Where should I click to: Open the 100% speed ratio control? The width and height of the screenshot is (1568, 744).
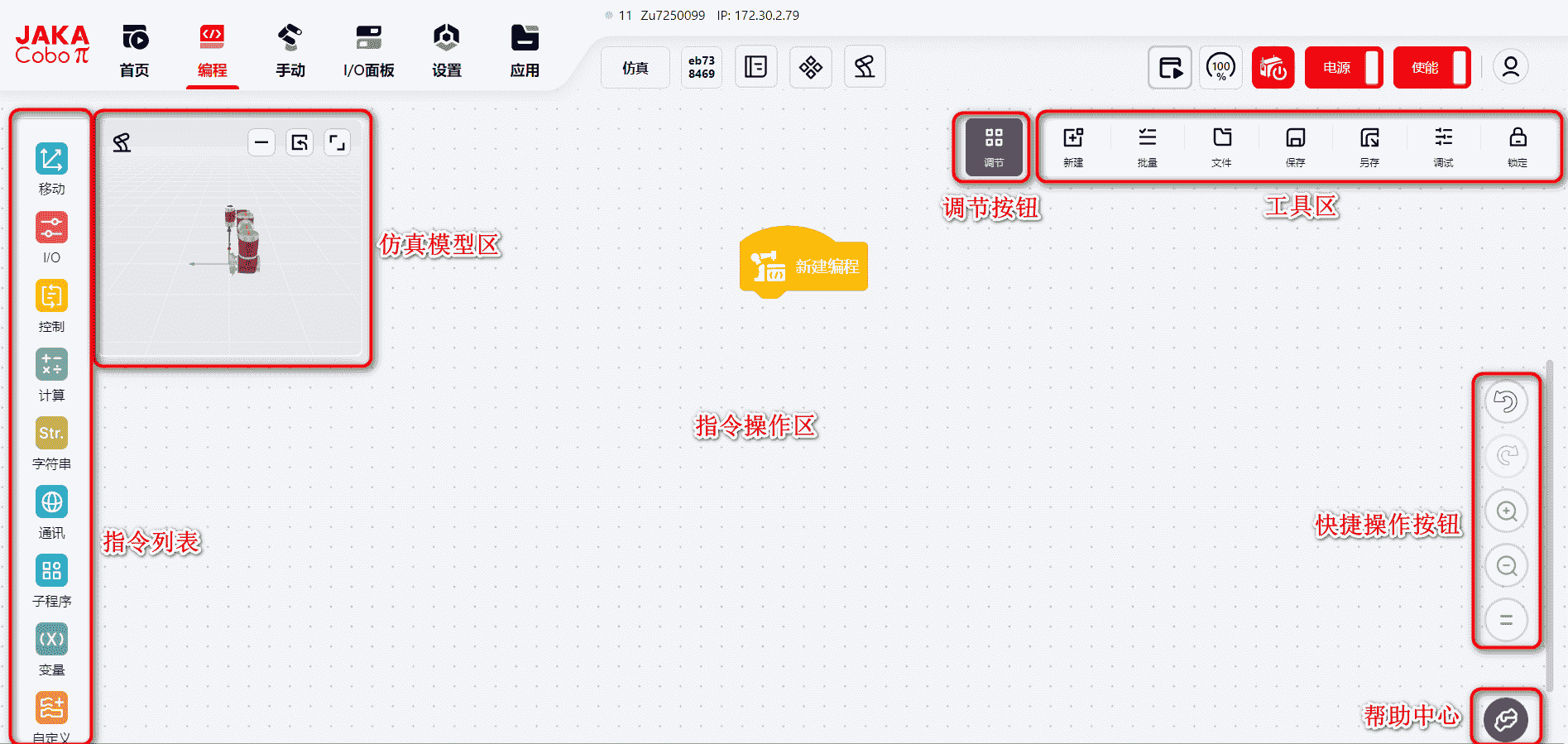pyautogui.click(x=1220, y=68)
